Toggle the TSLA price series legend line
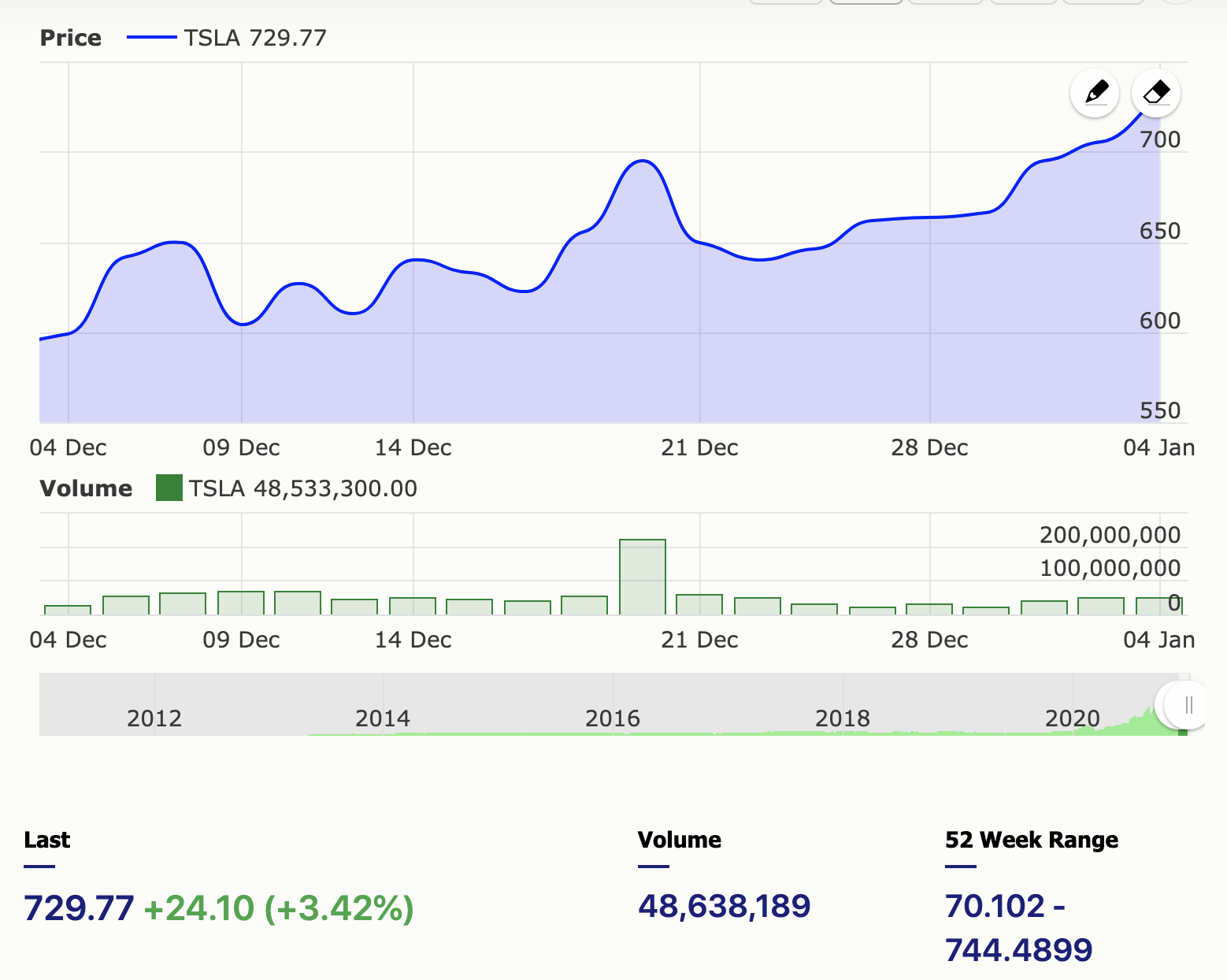 pyautogui.click(x=151, y=37)
